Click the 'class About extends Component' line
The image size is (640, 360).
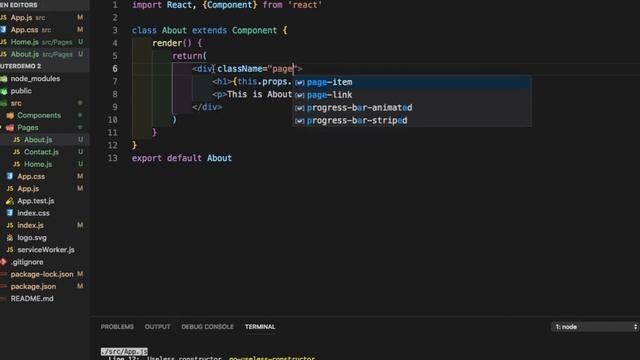tap(209, 30)
